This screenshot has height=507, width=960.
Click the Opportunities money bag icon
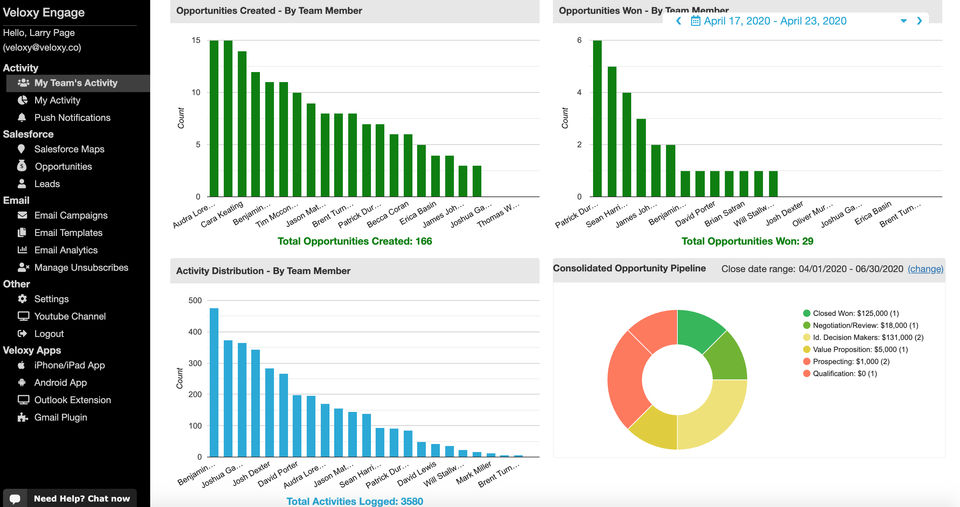coord(22,166)
